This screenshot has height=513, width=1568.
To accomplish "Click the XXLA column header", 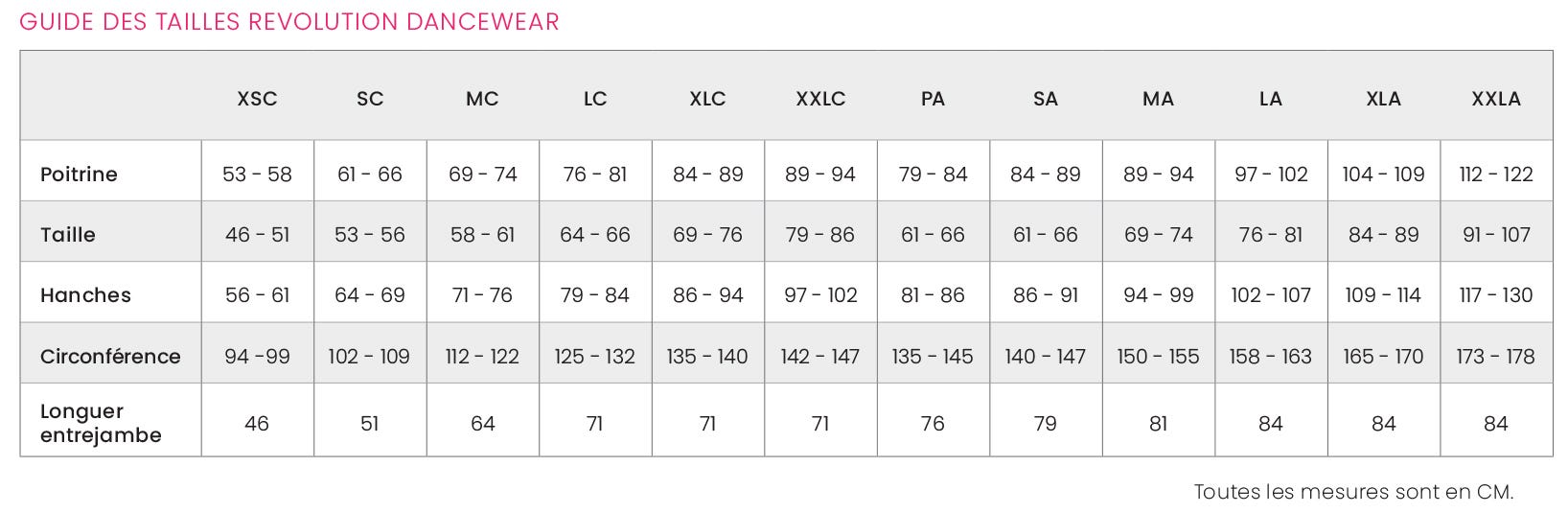I will 1496,99.
